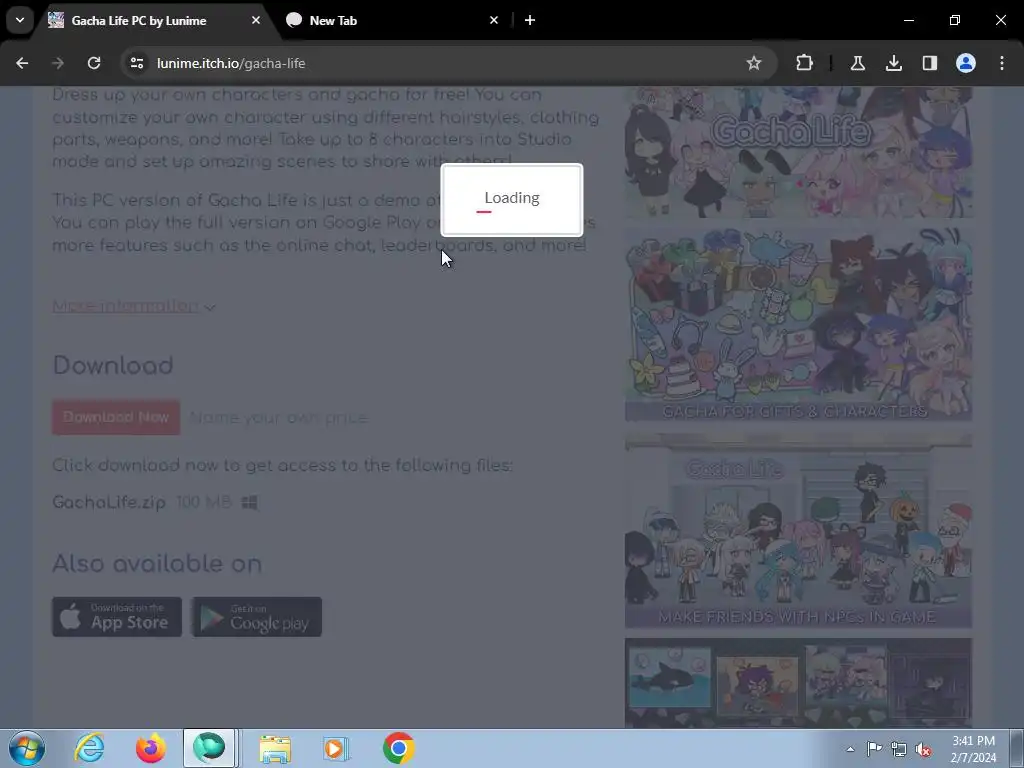Launch Firefox from the taskbar

[150, 748]
